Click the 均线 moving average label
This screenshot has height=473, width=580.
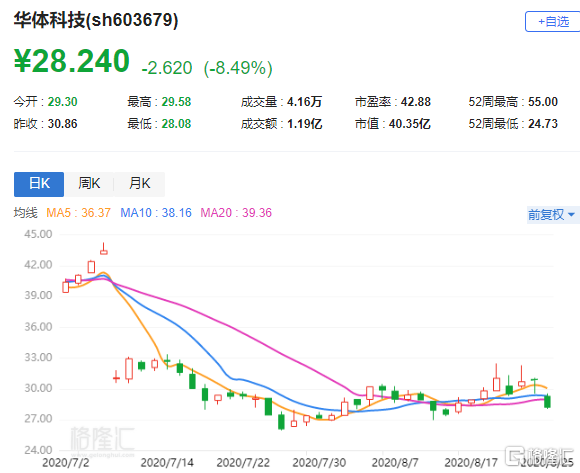(x=26, y=213)
